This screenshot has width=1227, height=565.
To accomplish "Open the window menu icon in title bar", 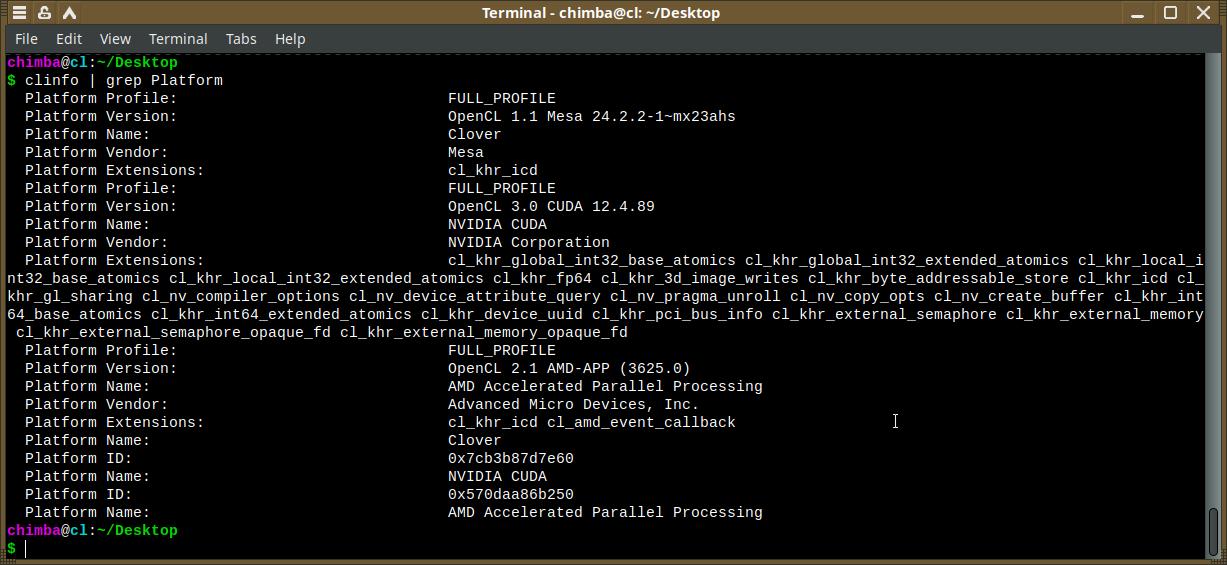I will point(19,13).
